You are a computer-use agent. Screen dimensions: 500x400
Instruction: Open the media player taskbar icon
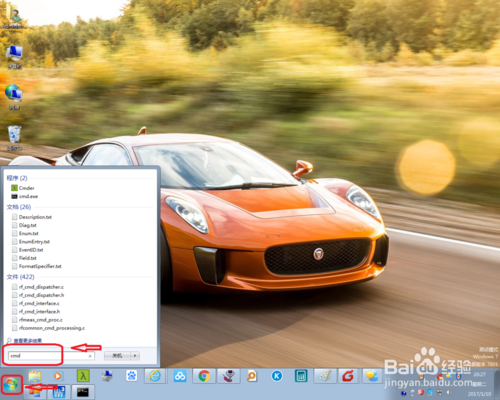click(58, 376)
